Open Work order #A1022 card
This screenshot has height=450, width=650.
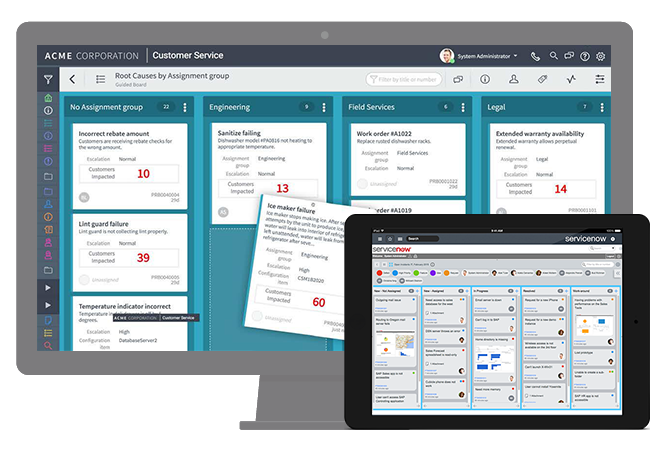[x=408, y=159]
